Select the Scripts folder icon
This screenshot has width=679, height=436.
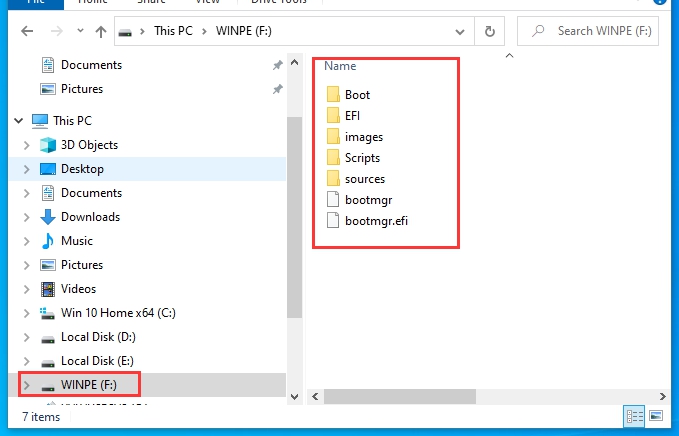point(333,158)
